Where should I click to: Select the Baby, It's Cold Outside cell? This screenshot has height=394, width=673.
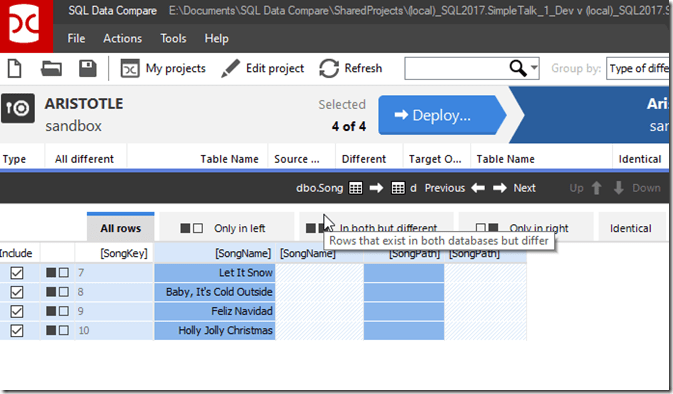point(215,292)
